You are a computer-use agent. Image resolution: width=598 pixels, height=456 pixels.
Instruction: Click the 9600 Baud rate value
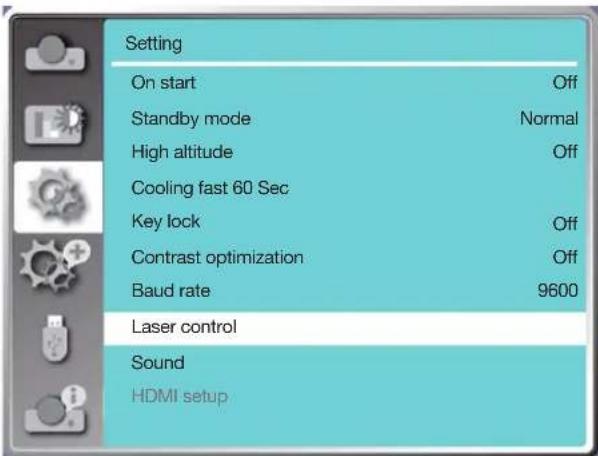pos(558,291)
